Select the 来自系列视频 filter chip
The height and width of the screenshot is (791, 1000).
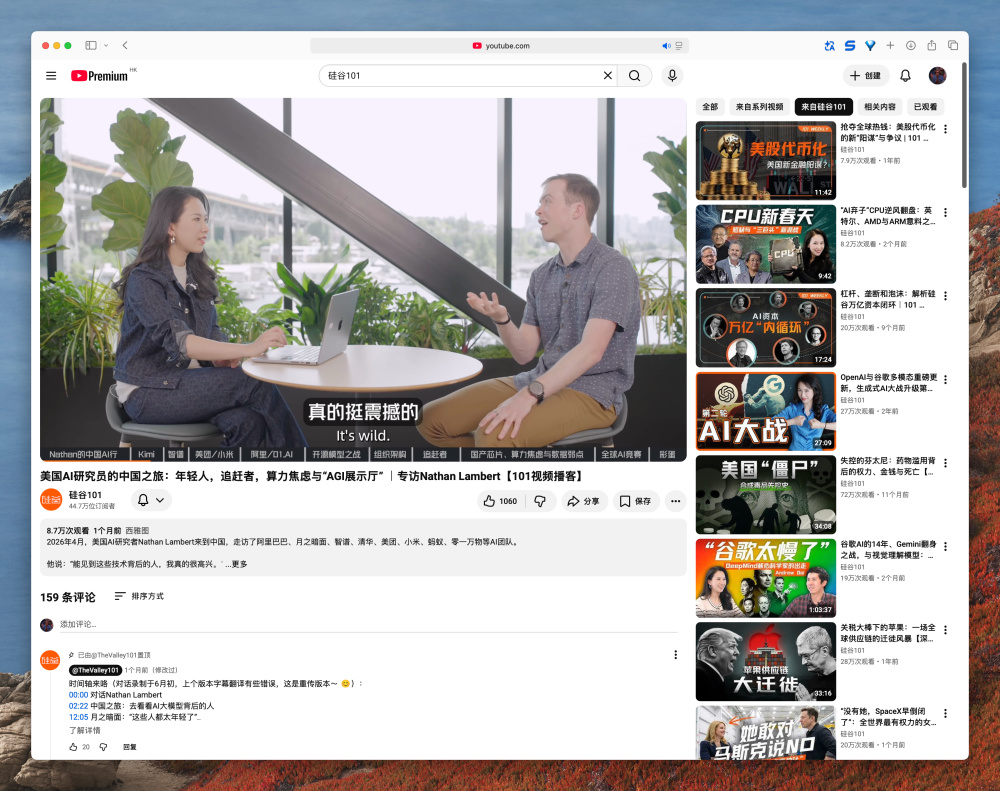(x=759, y=107)
